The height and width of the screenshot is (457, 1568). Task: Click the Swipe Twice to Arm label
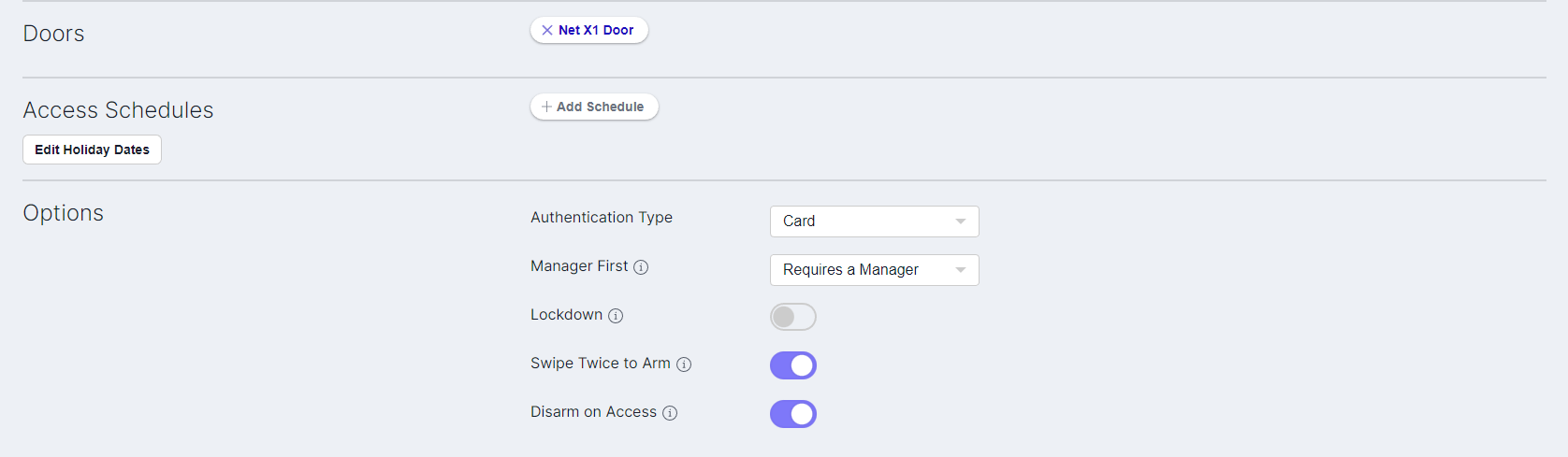pos(600,363)
